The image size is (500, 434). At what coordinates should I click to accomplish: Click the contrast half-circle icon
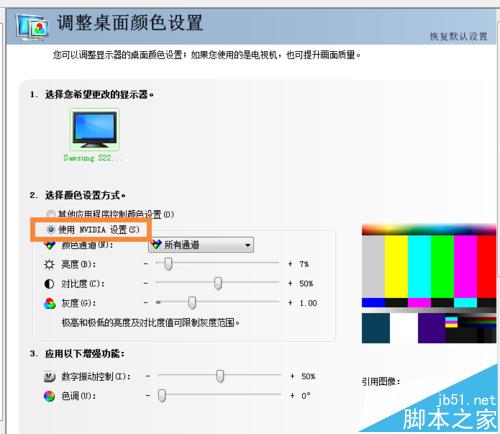pyautogui.click(x=49, y=284)
